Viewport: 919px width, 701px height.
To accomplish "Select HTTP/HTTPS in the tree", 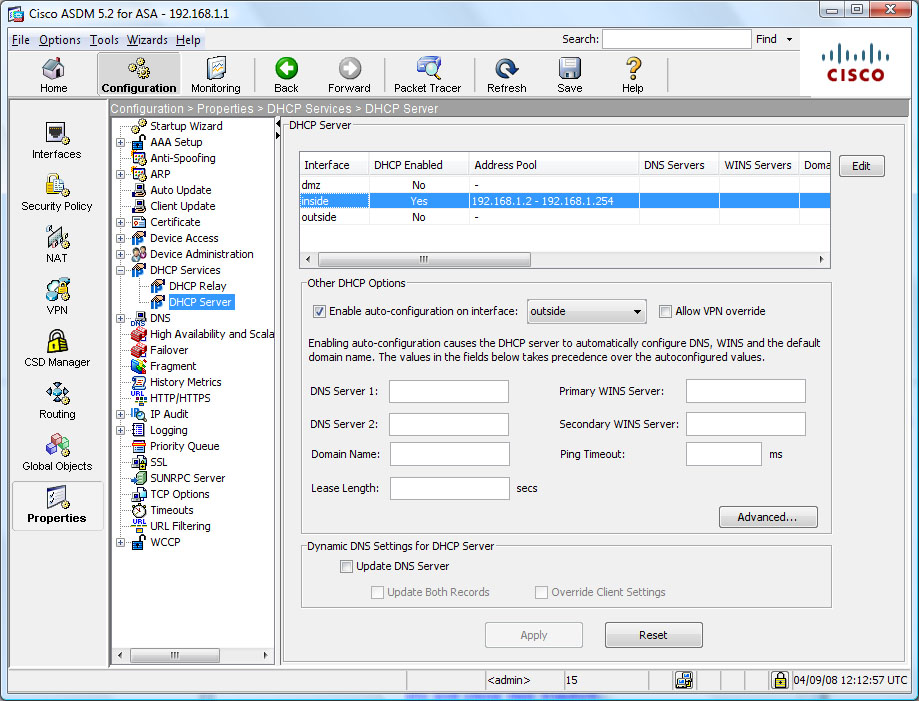I will [x=180, y=398].
